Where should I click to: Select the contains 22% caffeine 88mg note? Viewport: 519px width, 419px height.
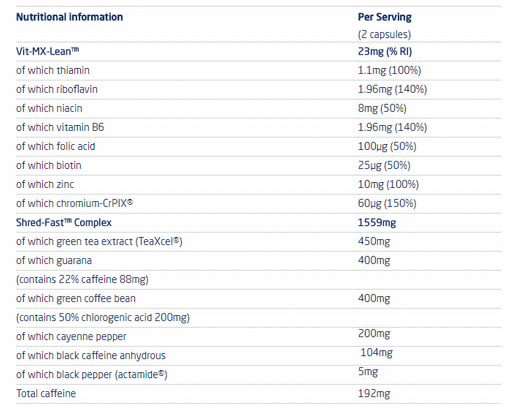tap(82, 279)
